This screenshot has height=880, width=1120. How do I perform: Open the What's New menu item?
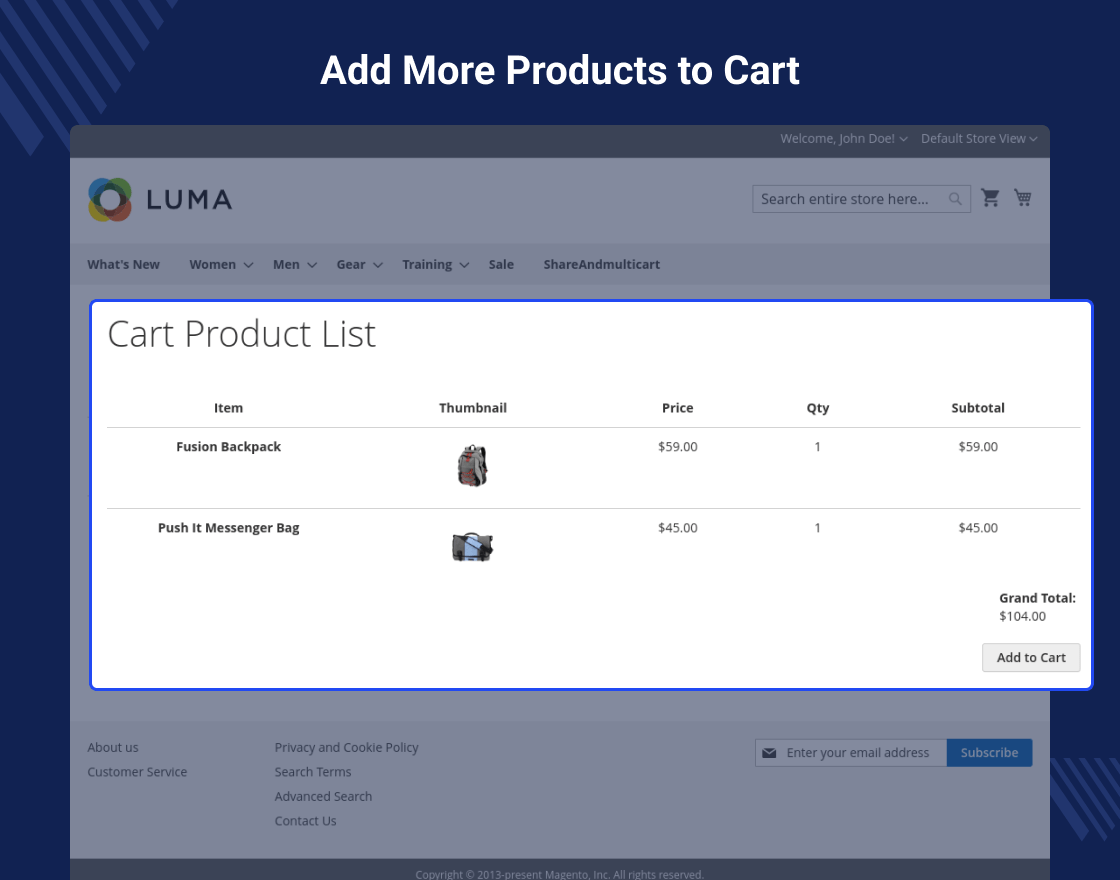(124, 264)
